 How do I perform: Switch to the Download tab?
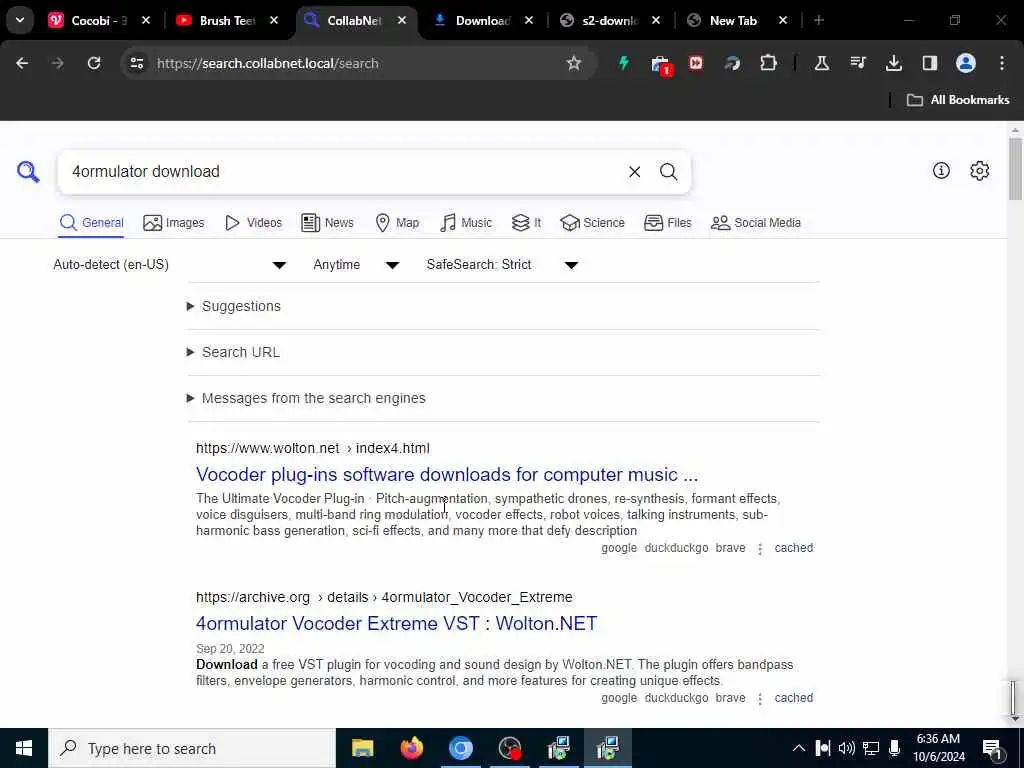coord(483,20)
